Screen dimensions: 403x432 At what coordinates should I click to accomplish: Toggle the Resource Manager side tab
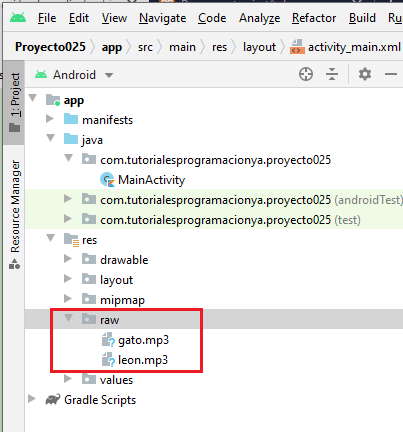point(15,214)
